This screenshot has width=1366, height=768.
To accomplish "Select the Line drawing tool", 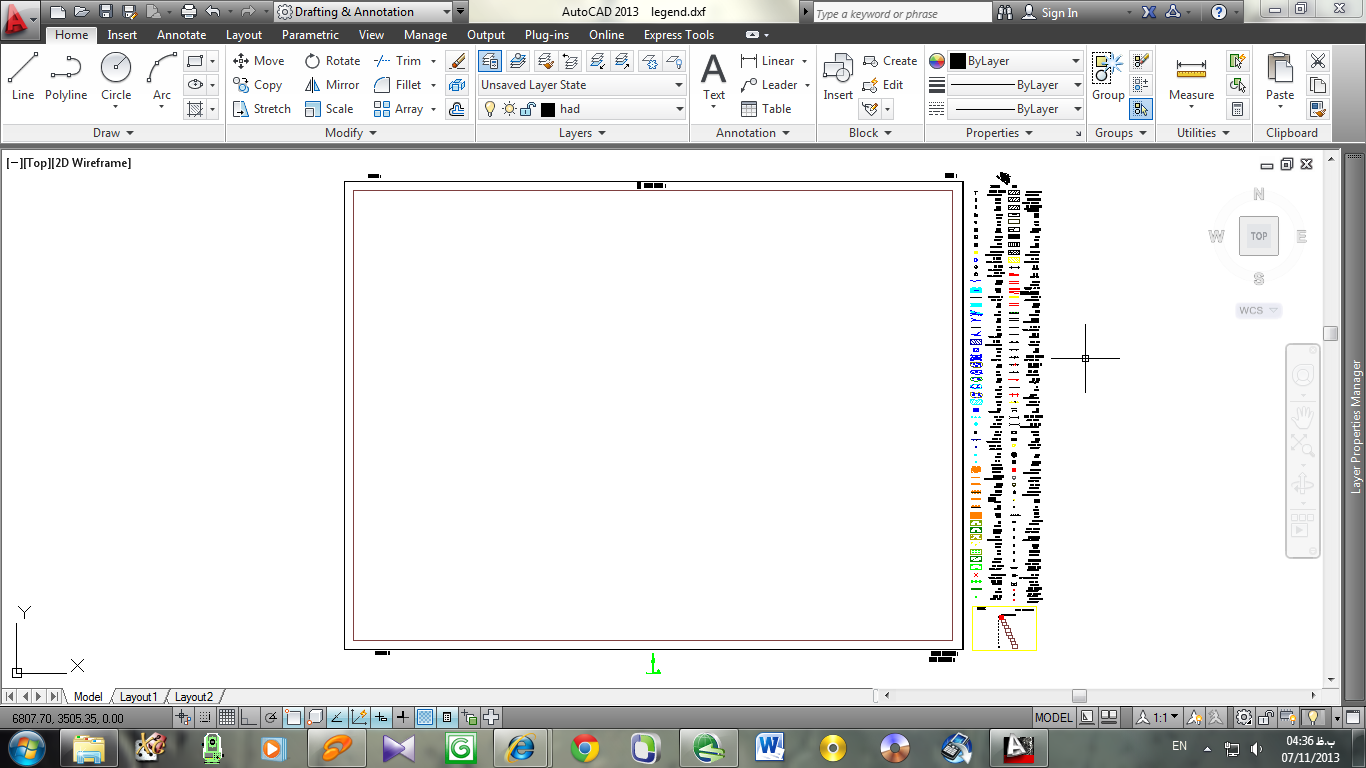I will [23, 78].
